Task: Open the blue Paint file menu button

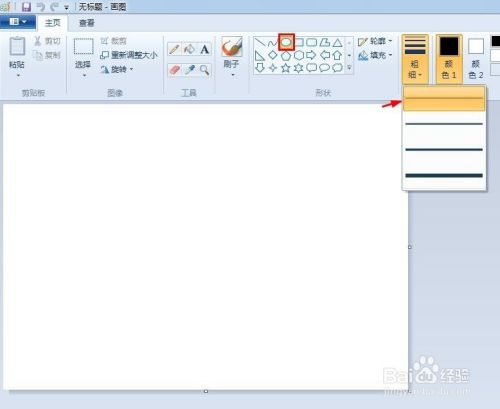Action: click(18, 22)
